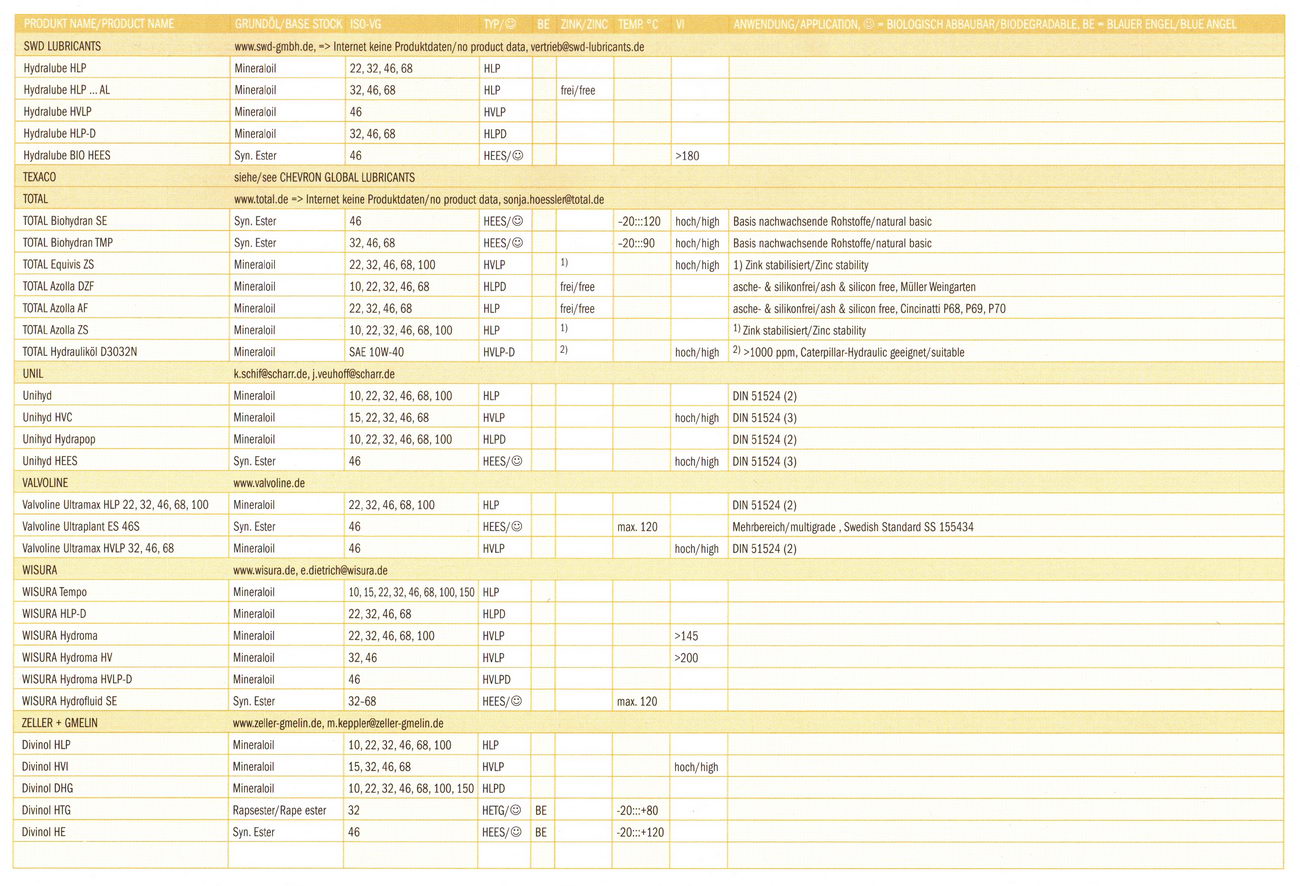Click the ZINK/ZINC column header
The width and height of the screenshot is (1300, 886).
583,24
